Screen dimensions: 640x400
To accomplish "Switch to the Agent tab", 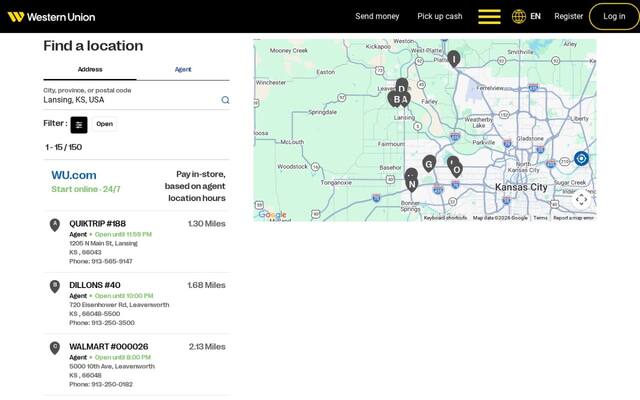I will pos(183,69).
